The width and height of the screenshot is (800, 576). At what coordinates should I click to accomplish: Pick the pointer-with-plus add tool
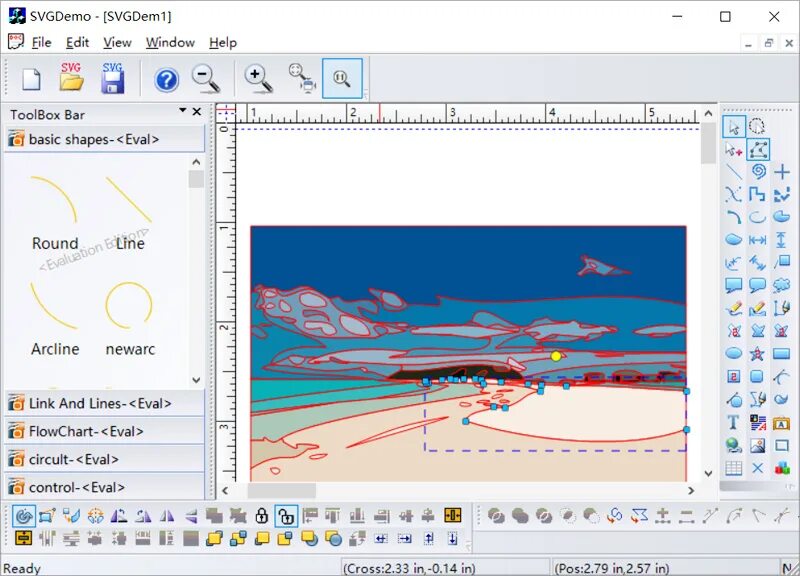(734, 149)
